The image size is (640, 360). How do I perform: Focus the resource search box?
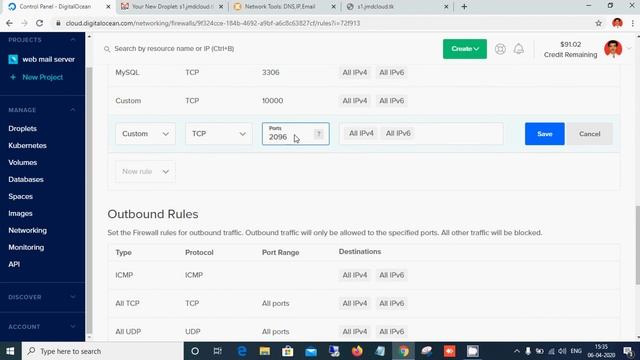point(174,49)
